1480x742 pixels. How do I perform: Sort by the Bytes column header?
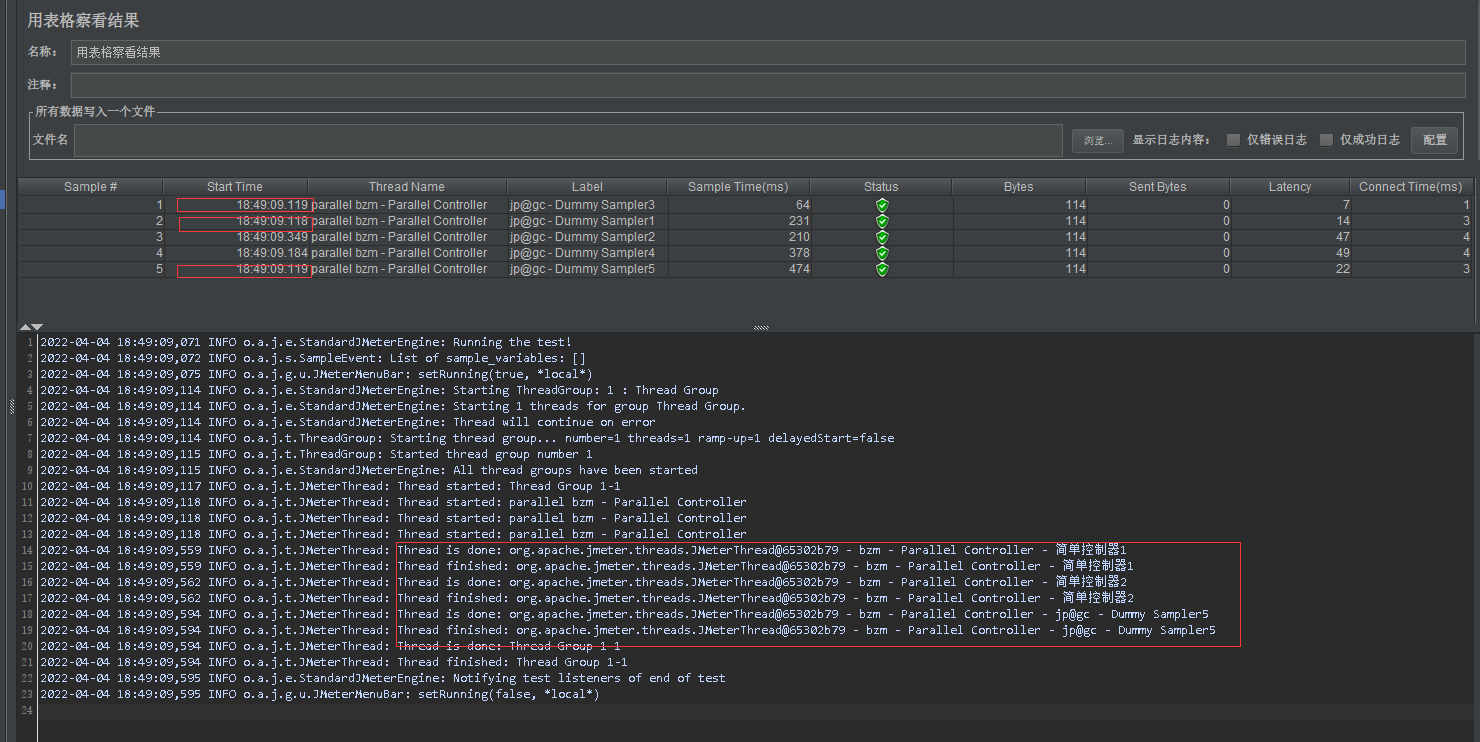point(1019,187)
